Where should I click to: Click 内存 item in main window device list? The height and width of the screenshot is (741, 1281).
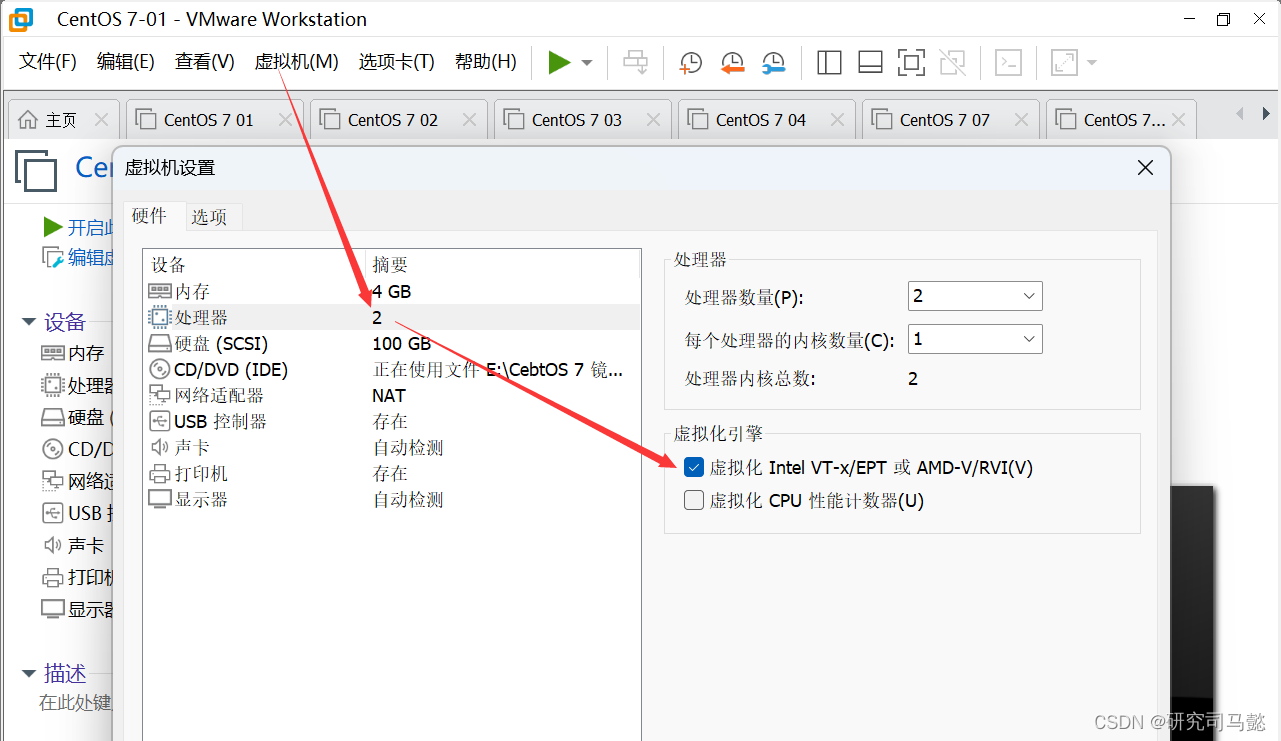74,354
